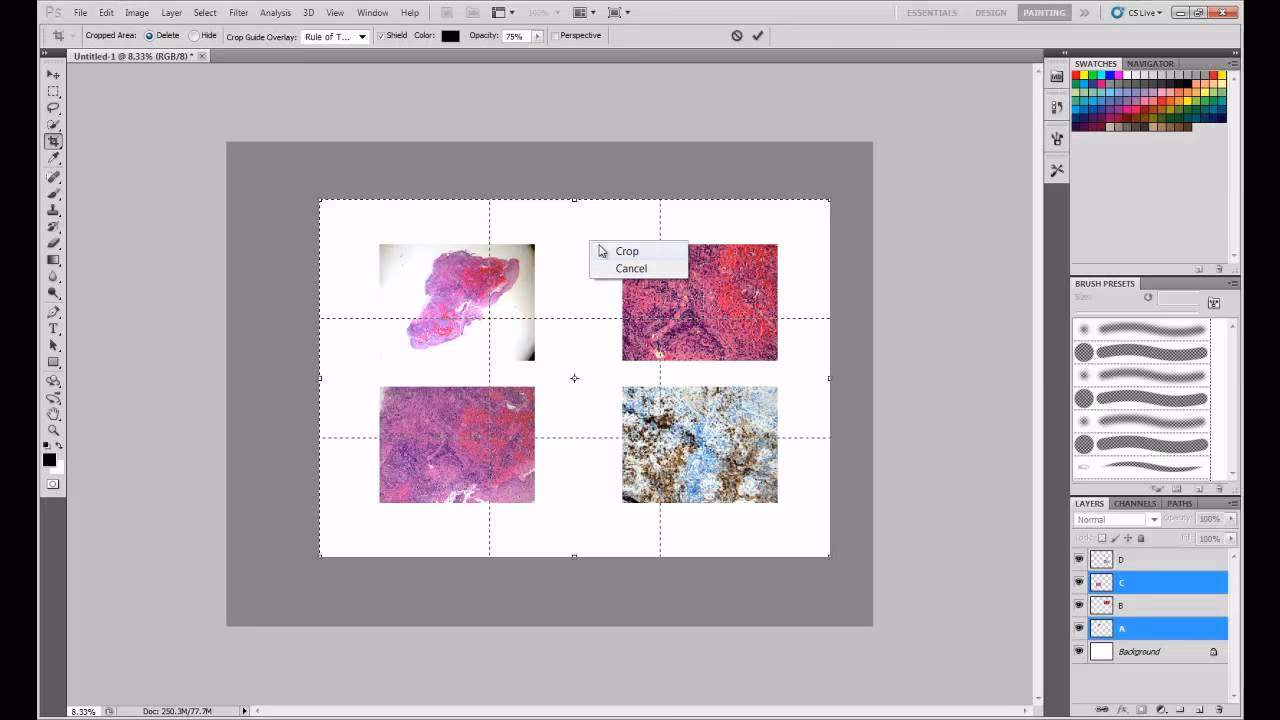Select the Zoom tool in toolbar

53,430
